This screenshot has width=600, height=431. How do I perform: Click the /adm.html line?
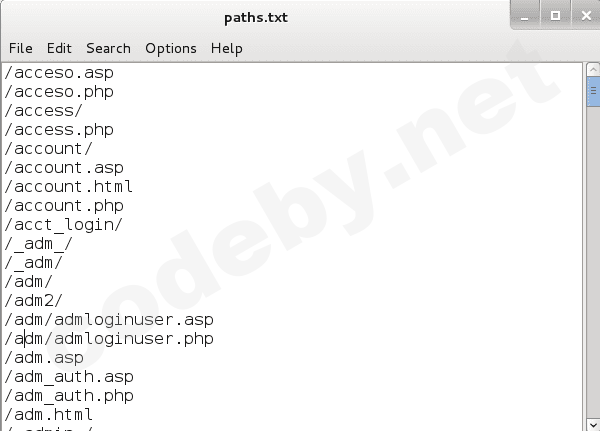[x=49, y=415]
